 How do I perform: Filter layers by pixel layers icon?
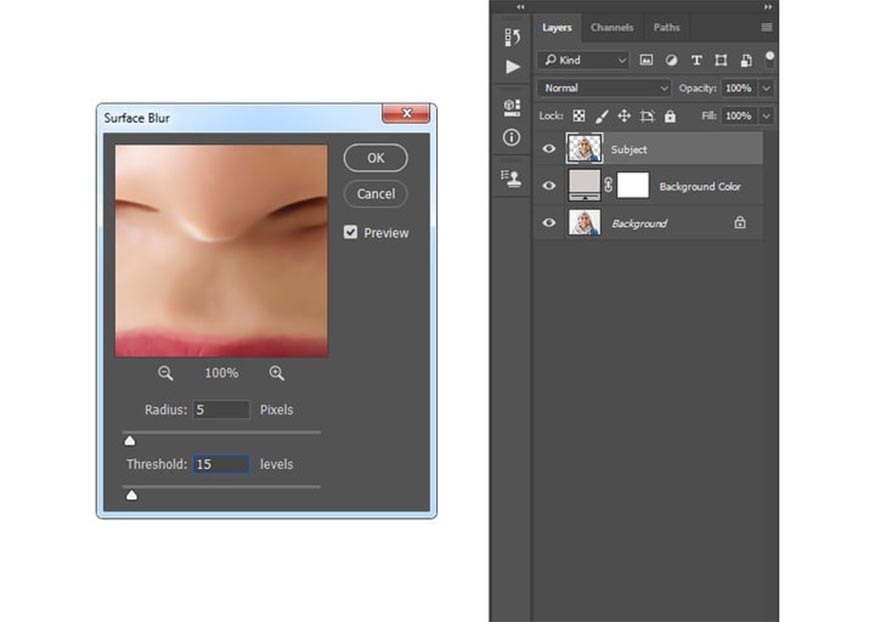pyautogui.click(x=646, y=60)
